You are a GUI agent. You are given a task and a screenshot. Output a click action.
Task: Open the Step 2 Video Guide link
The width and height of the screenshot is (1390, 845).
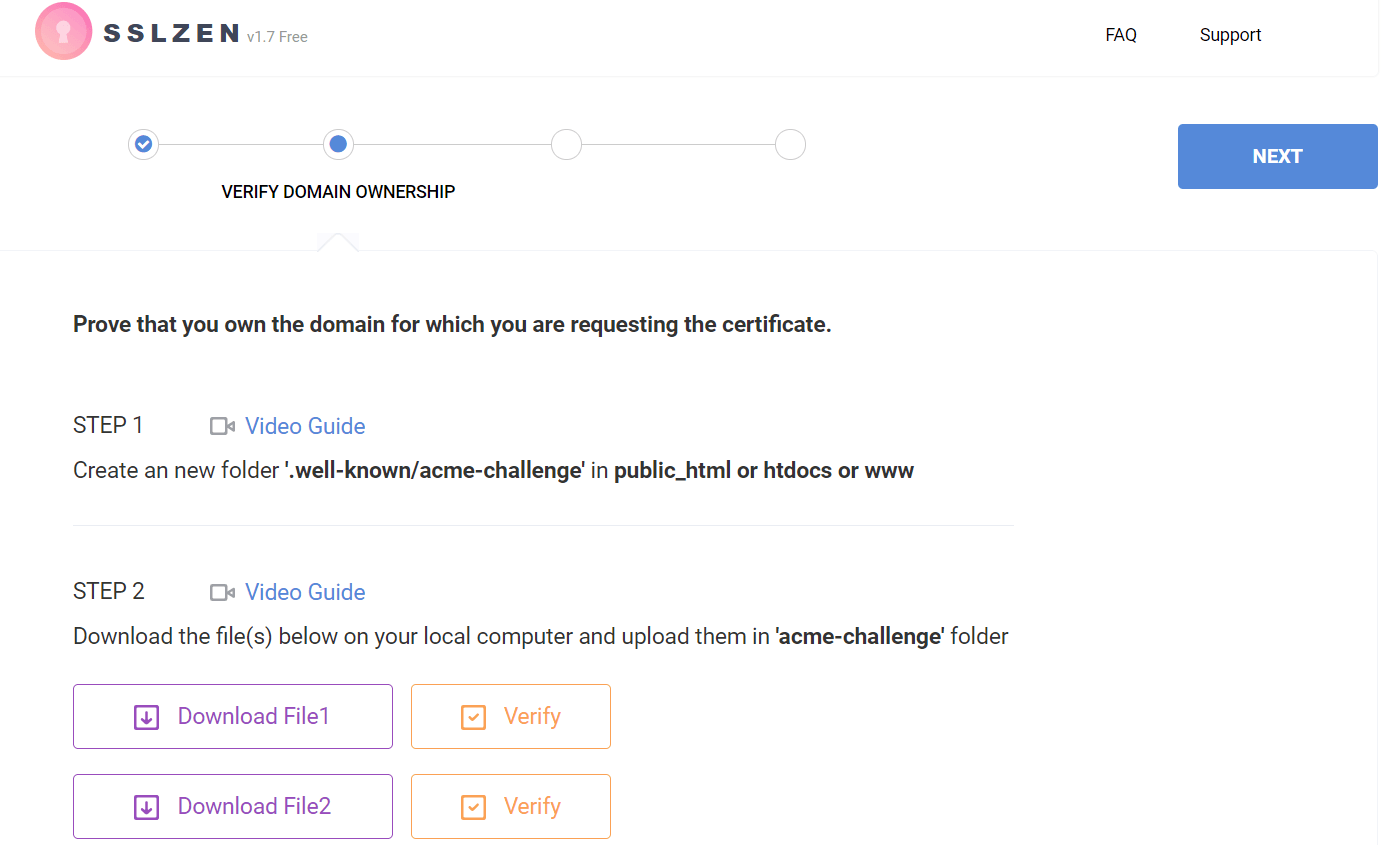[305, 592]
